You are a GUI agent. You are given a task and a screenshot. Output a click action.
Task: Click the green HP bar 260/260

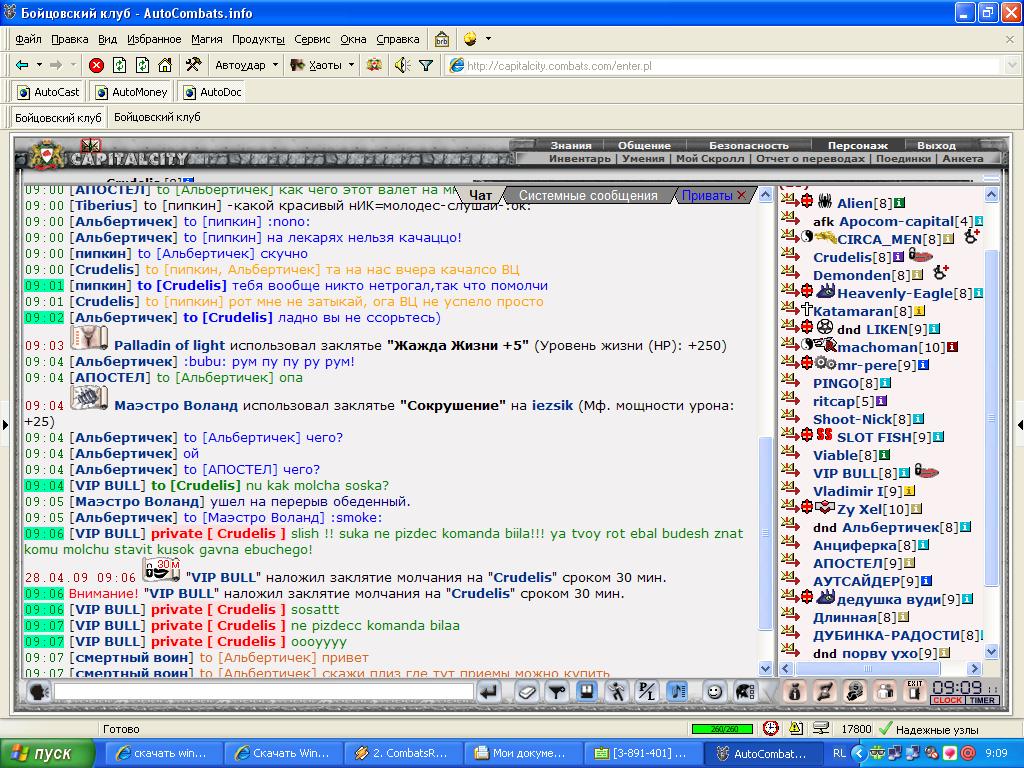(722, 729)
